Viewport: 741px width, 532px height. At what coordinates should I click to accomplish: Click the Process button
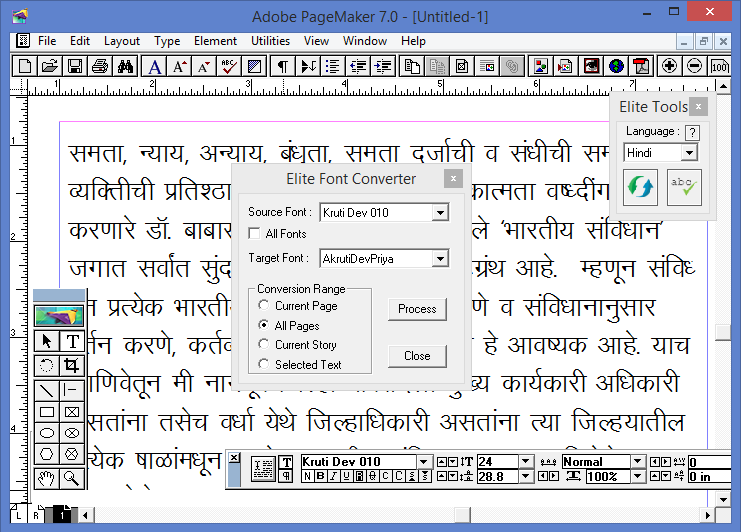pos(417,309)
